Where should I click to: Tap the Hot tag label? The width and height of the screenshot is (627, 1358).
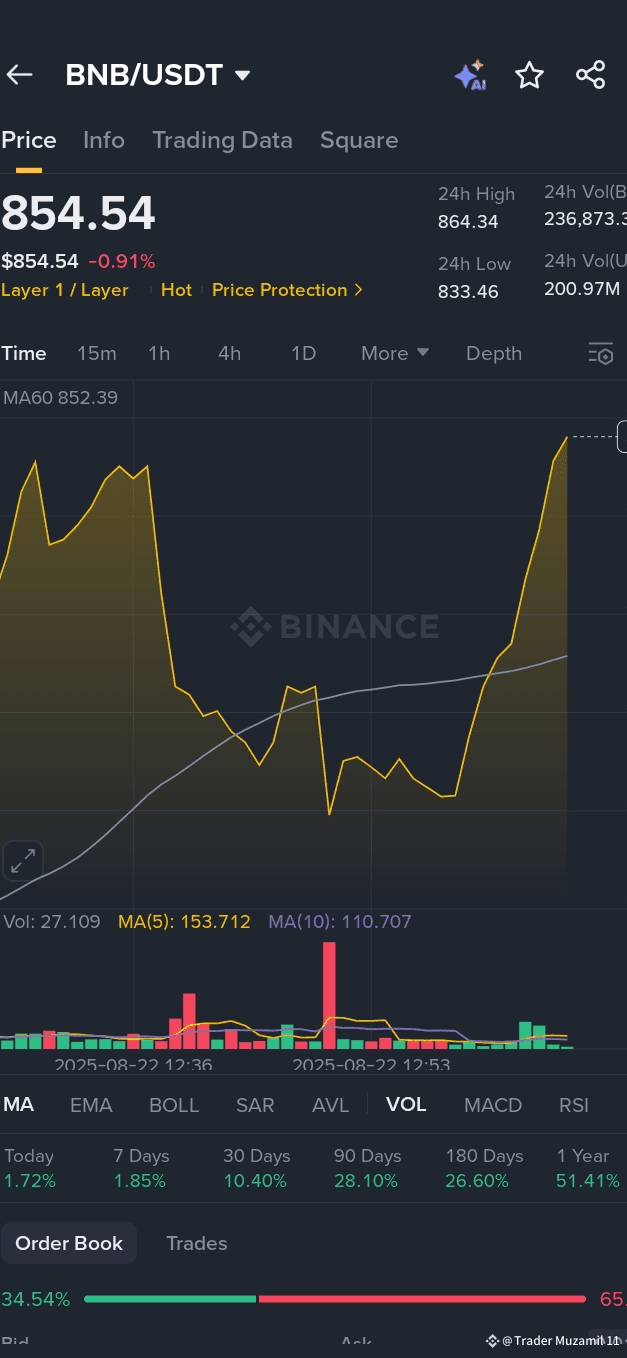point(176,290)
